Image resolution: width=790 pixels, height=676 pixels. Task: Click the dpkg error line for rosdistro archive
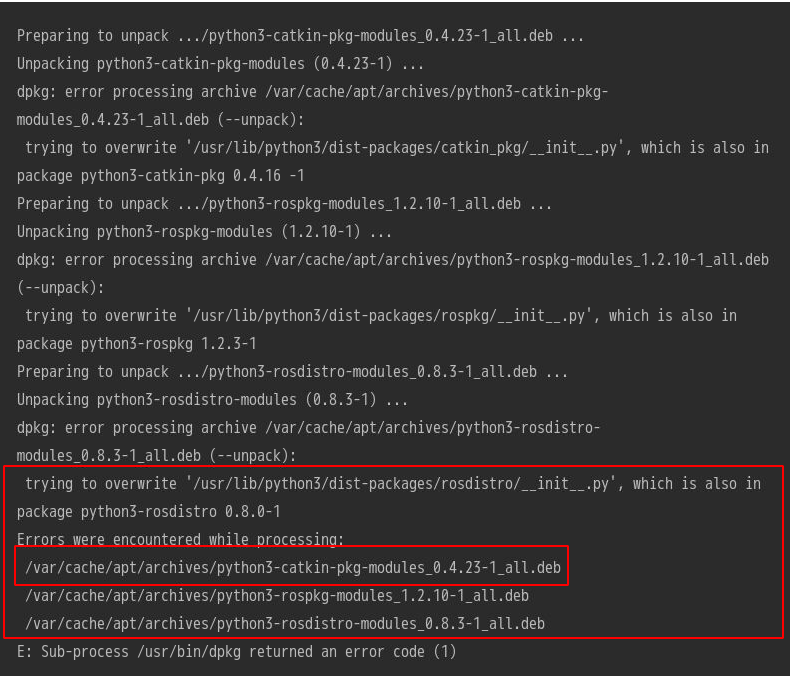[308, 428]
